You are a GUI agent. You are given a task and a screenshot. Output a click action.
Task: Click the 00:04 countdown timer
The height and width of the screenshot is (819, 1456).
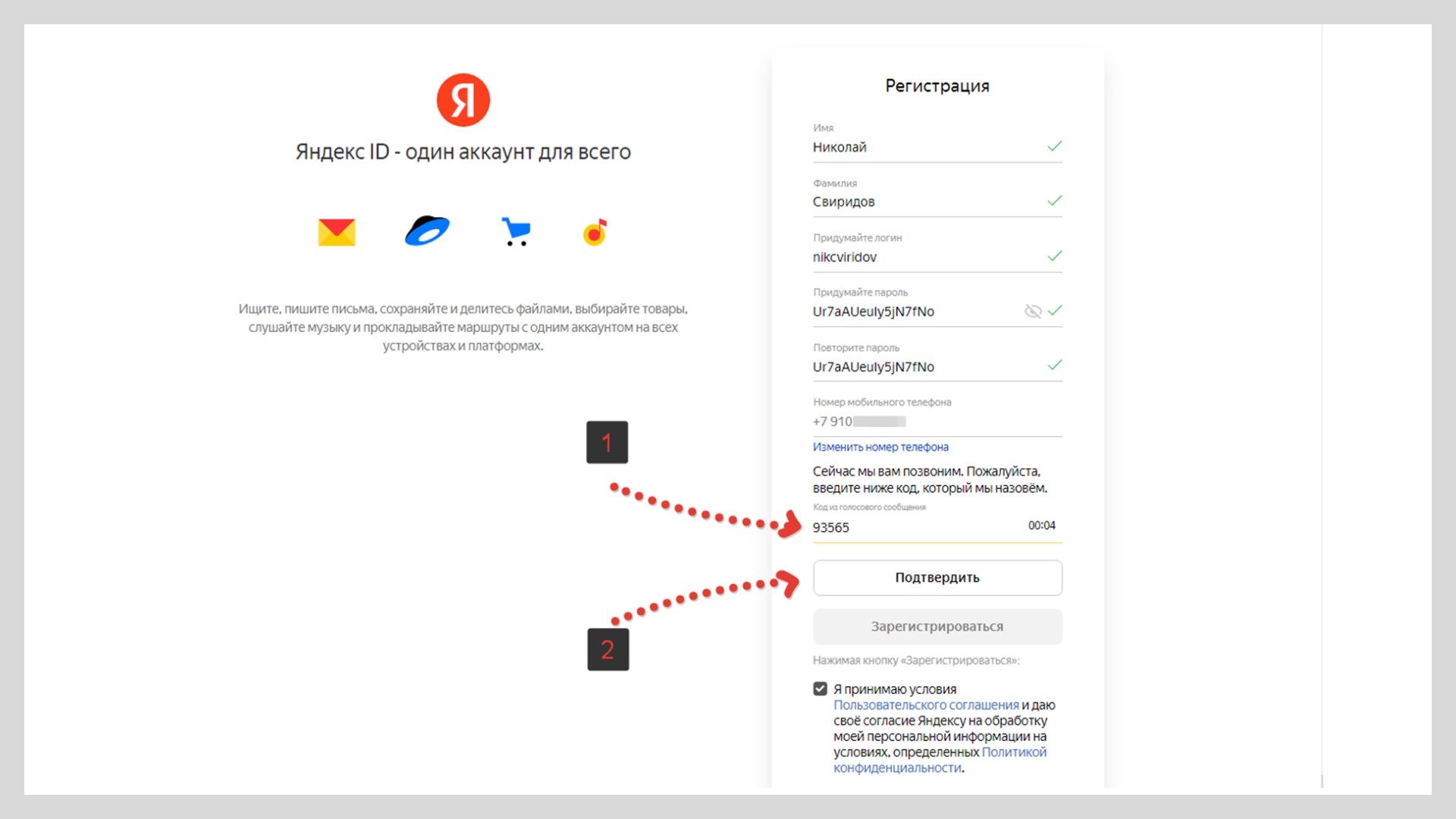(x=1041, y=526)
